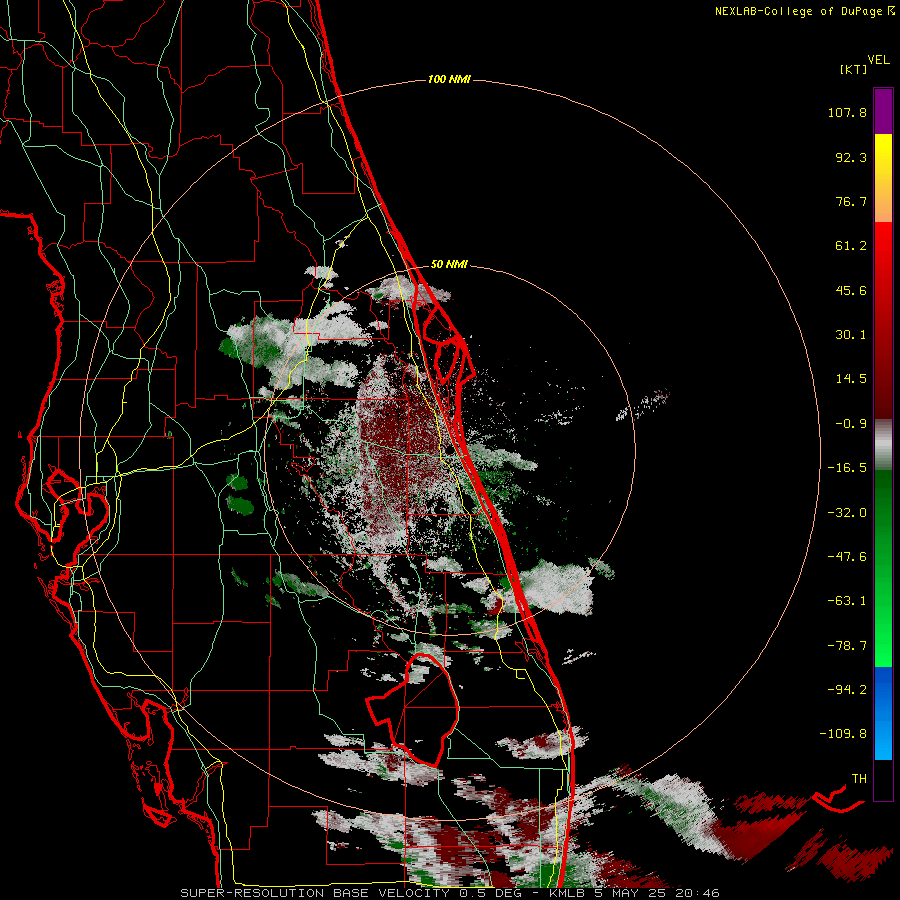Click the purple segment atop color bar
Viewport: 900px width, 900px height.
[x=883, y=111]
